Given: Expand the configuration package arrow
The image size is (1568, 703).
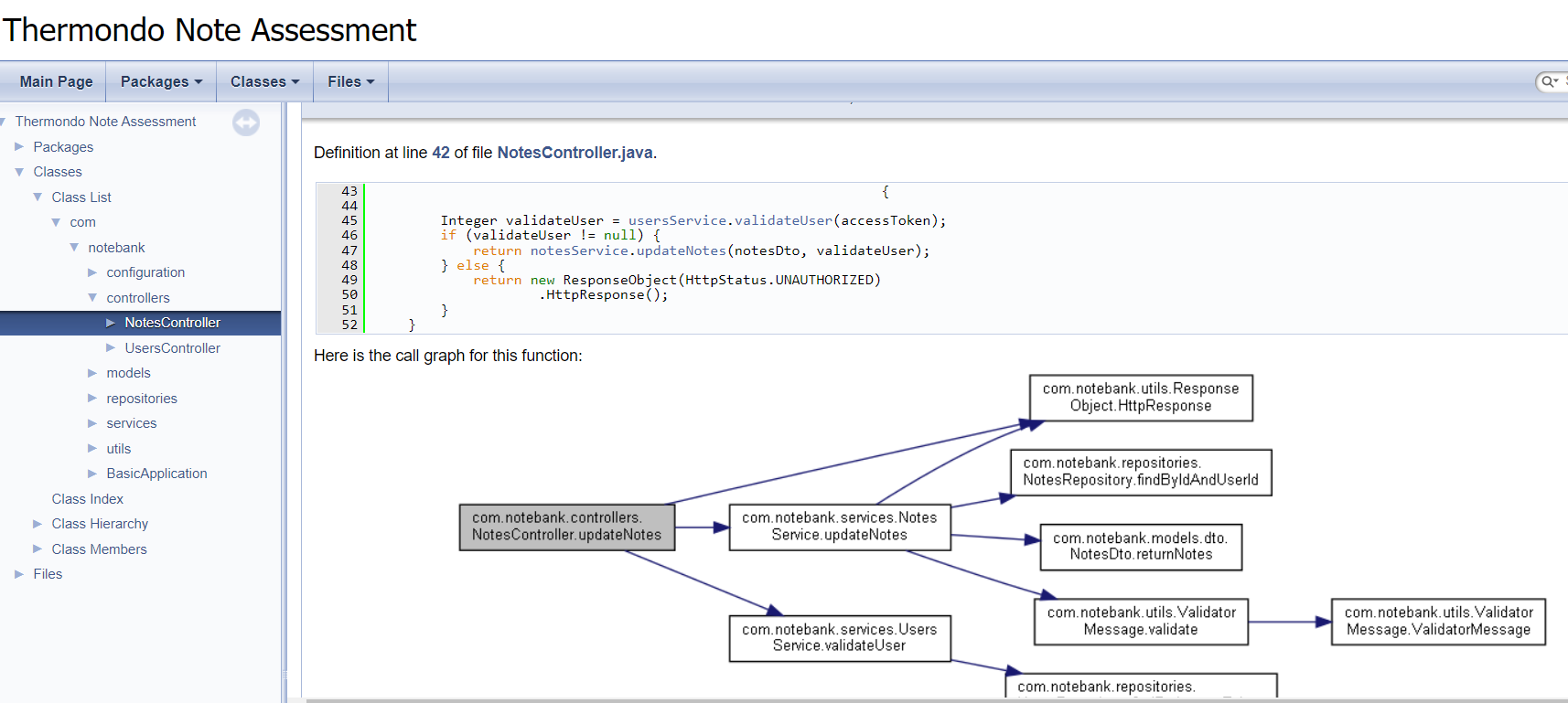Looking at the screenshot, I should [x=92, y=272].
